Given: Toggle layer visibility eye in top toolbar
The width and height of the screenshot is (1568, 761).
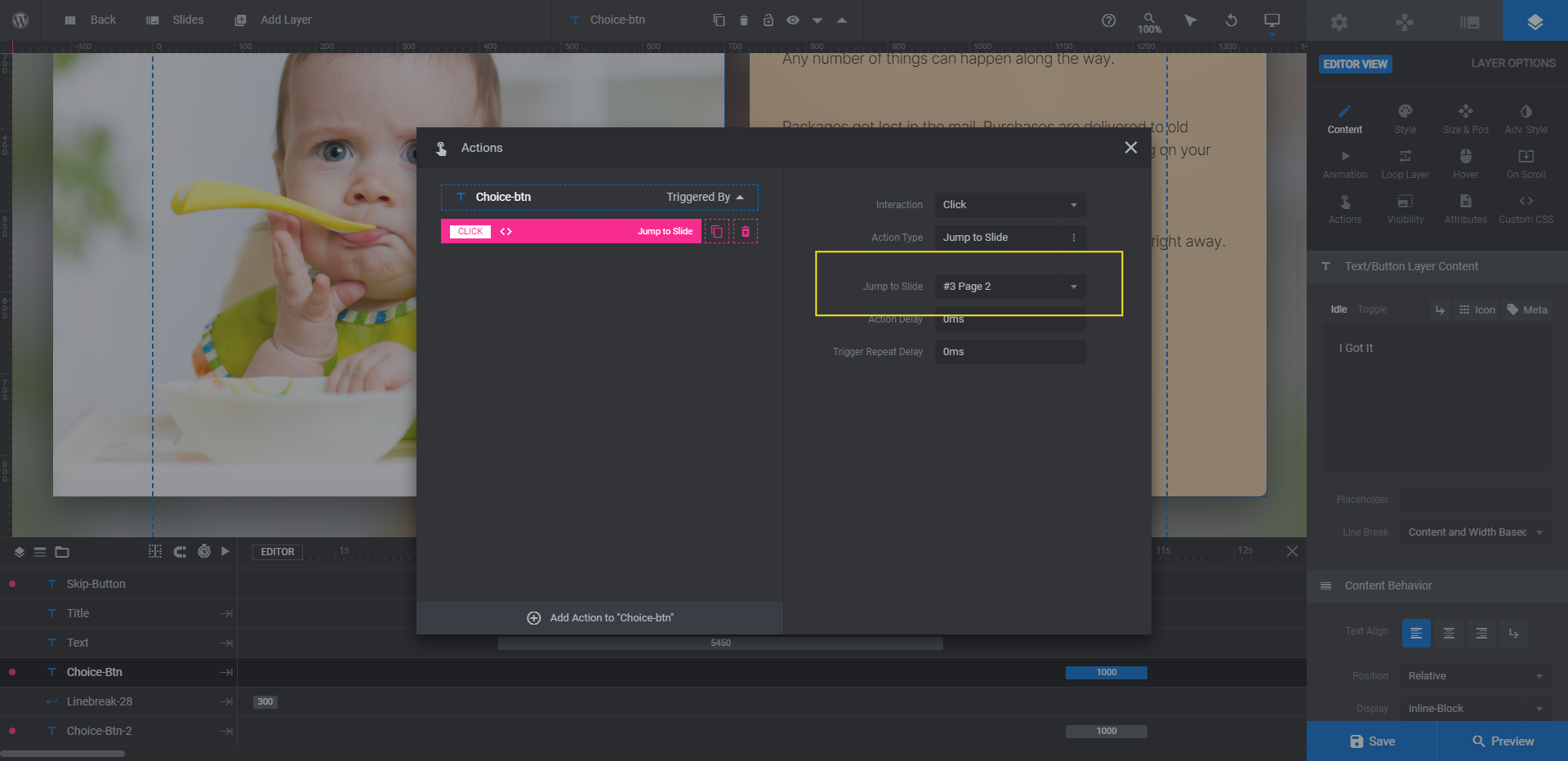Looking at the screenshot, I should (792, 20).
